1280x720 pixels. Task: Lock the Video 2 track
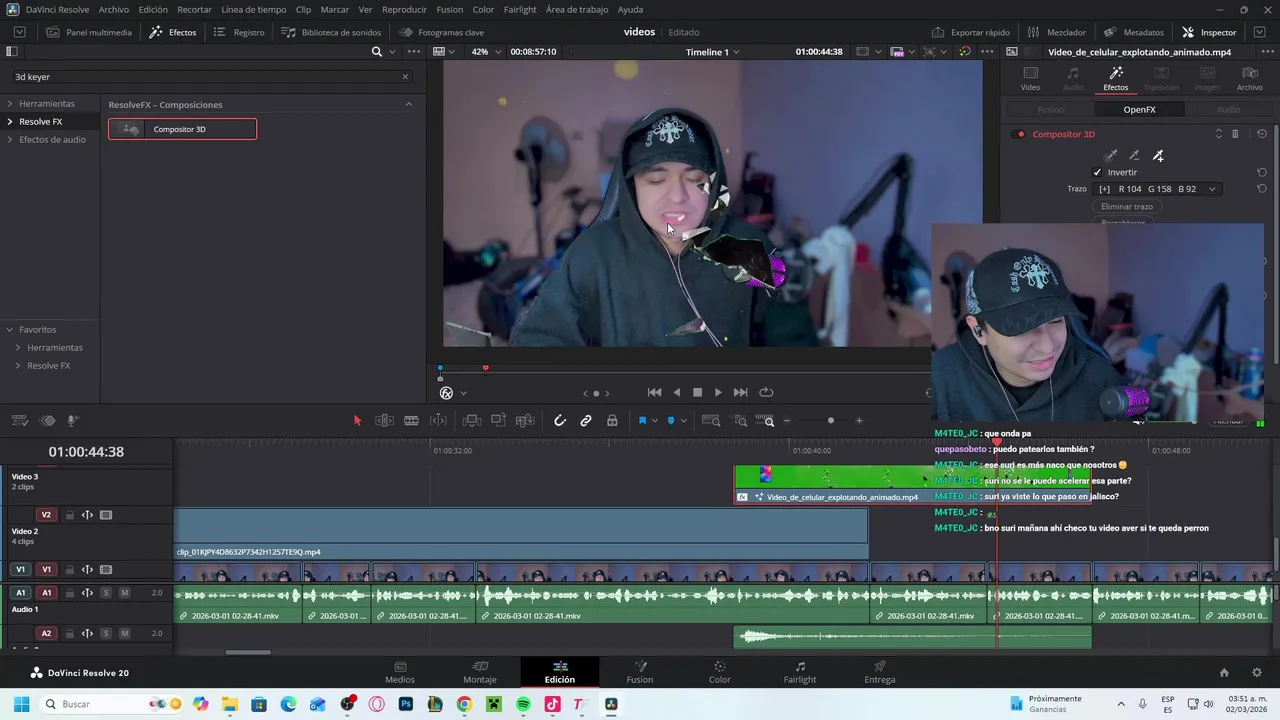(x=70, y=515)
